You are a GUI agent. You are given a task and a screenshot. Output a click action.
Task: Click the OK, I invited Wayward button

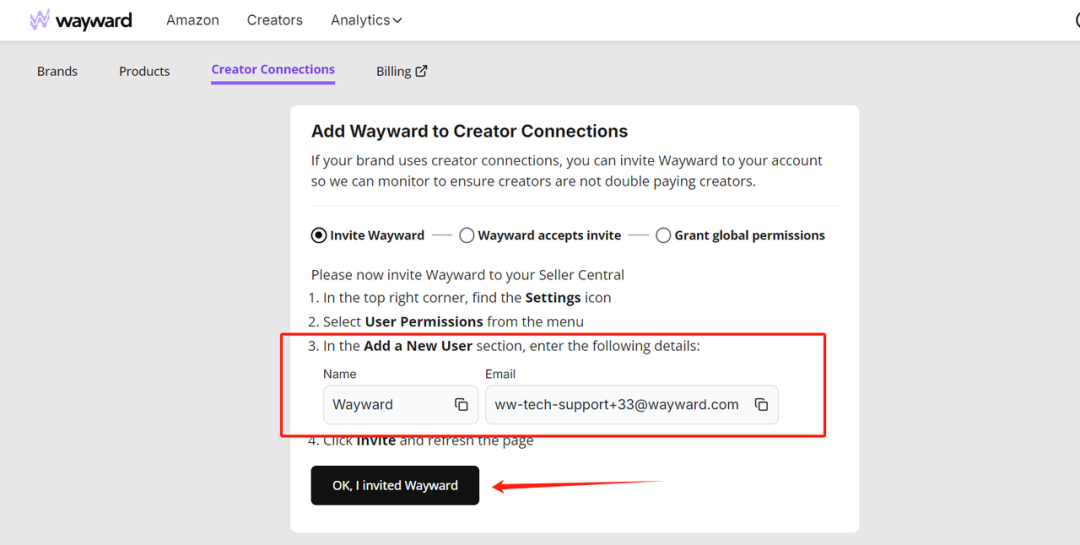click(x=395, y=485)
